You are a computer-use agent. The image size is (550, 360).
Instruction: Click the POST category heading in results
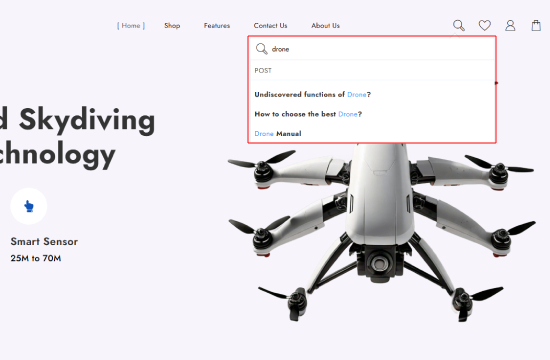pyautogui.click(x=263, y=71)
